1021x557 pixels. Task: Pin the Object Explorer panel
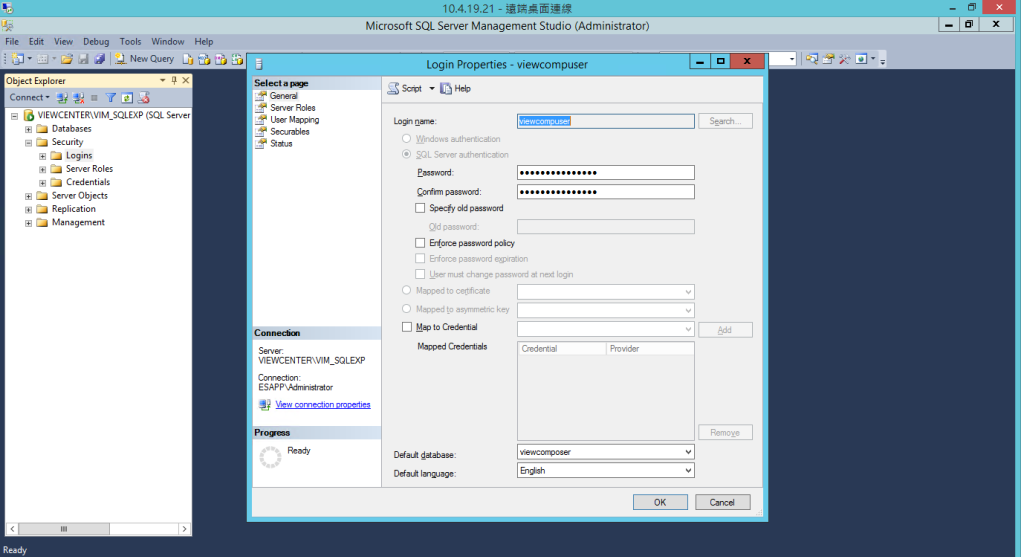(174, 80)
